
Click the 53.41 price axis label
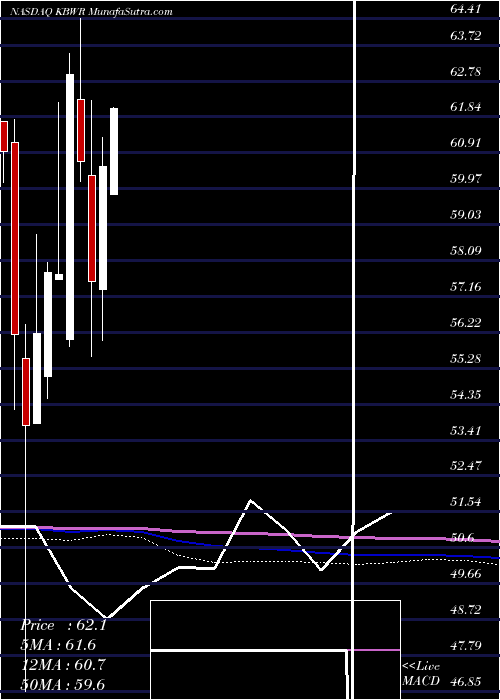(x=466, y=431)
